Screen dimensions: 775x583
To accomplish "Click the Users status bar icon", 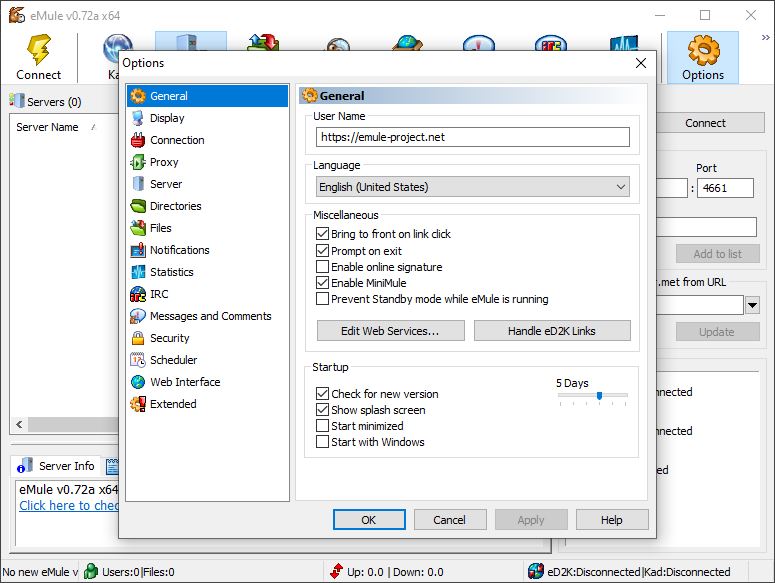I will [91, 571].
